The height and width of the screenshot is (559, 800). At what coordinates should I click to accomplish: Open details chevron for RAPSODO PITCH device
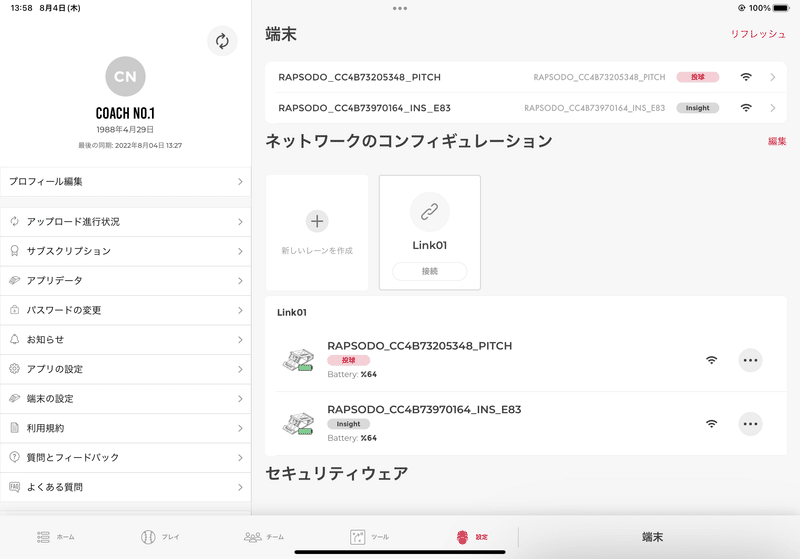tap(772, 77)
